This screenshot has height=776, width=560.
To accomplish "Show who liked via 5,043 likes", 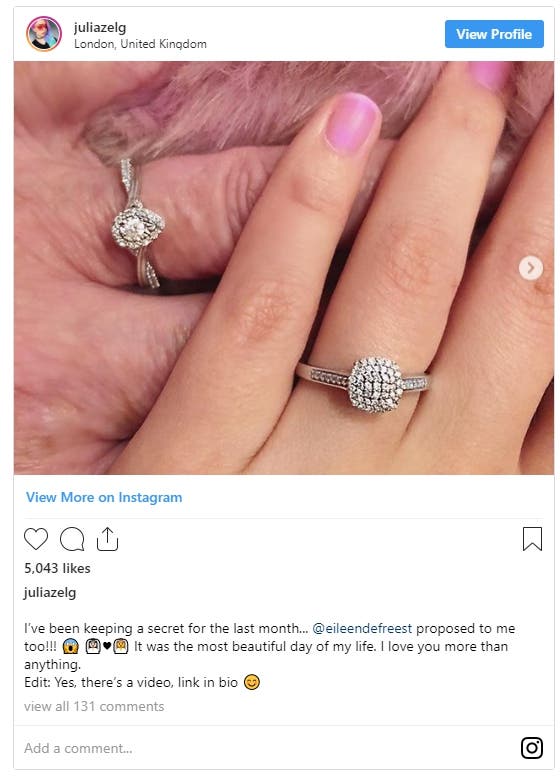I will (x=57, y=568).
